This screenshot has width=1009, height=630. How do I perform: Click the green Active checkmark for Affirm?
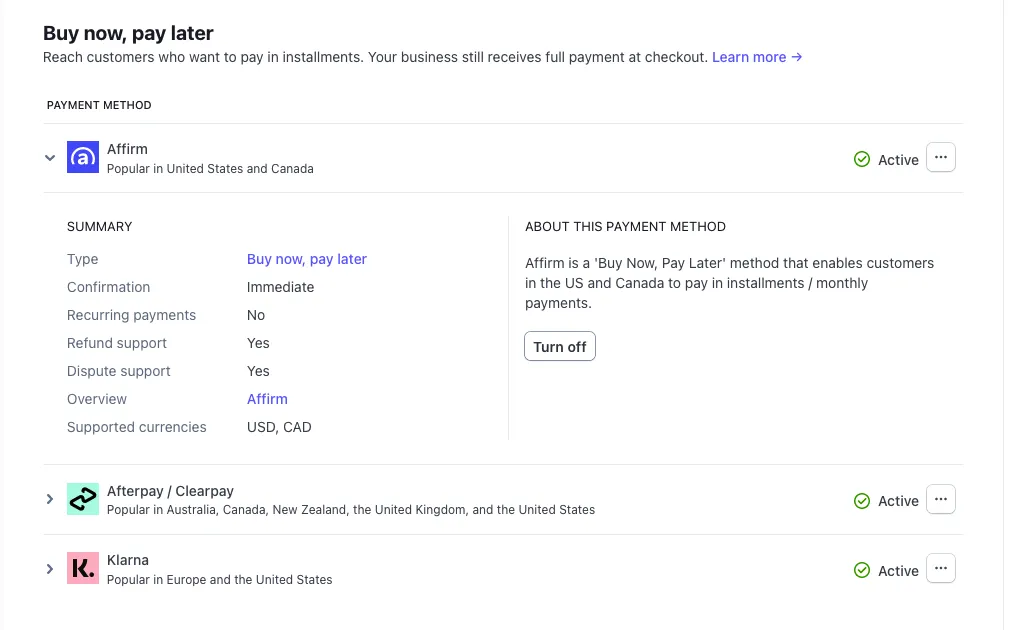pyautogui.click(x=861, y=160)
